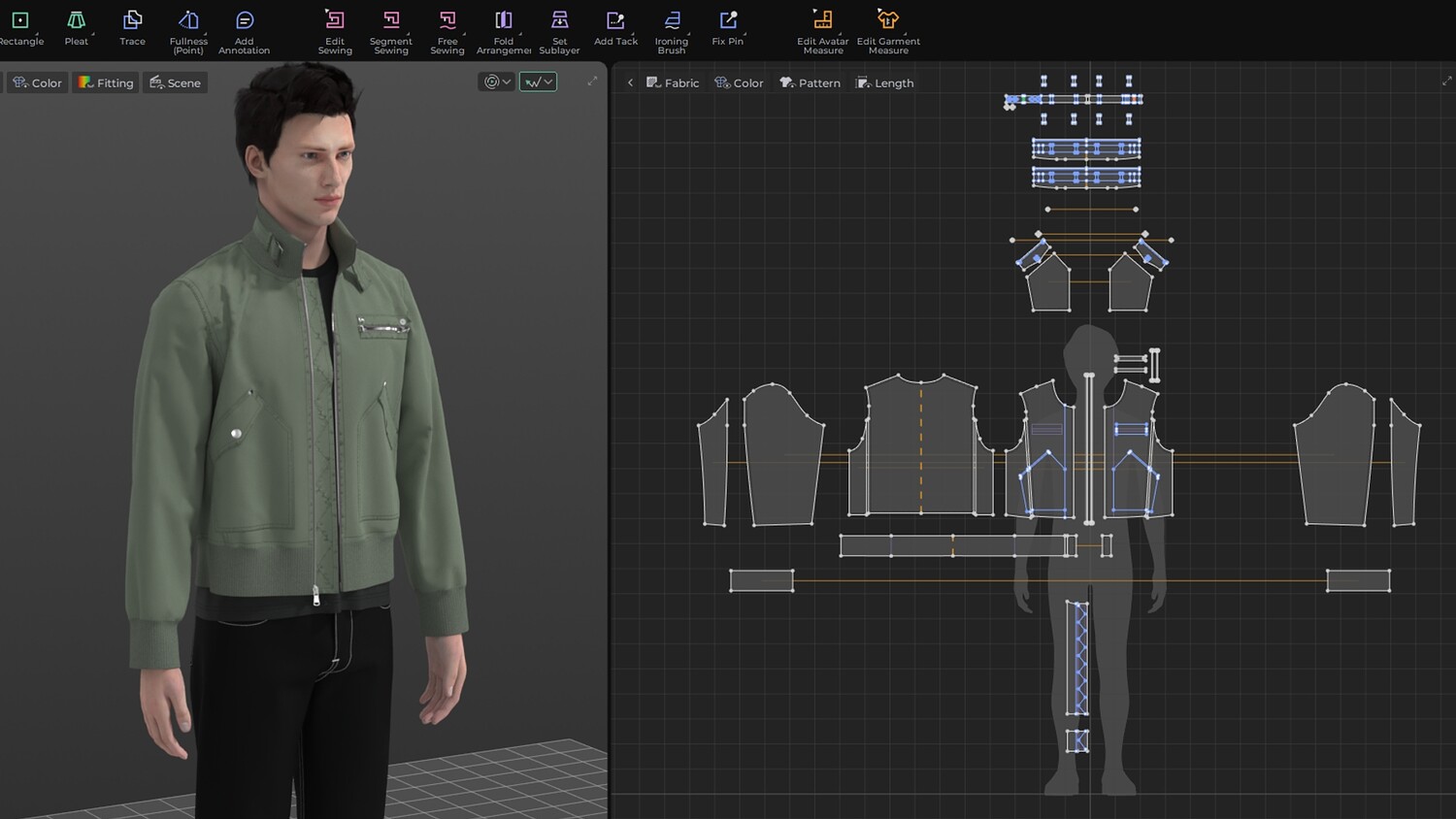This screenshot has height=819, width=1456.
Task: Select the Add Annotation tool
Action: (245, 32)
